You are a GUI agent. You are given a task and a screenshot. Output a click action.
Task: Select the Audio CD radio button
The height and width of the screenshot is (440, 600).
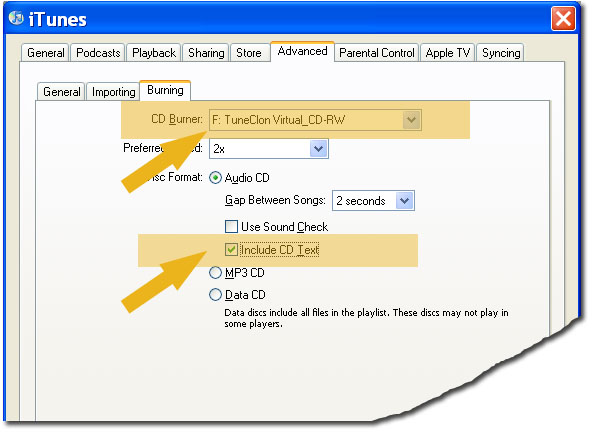click(x=215, y=178)
